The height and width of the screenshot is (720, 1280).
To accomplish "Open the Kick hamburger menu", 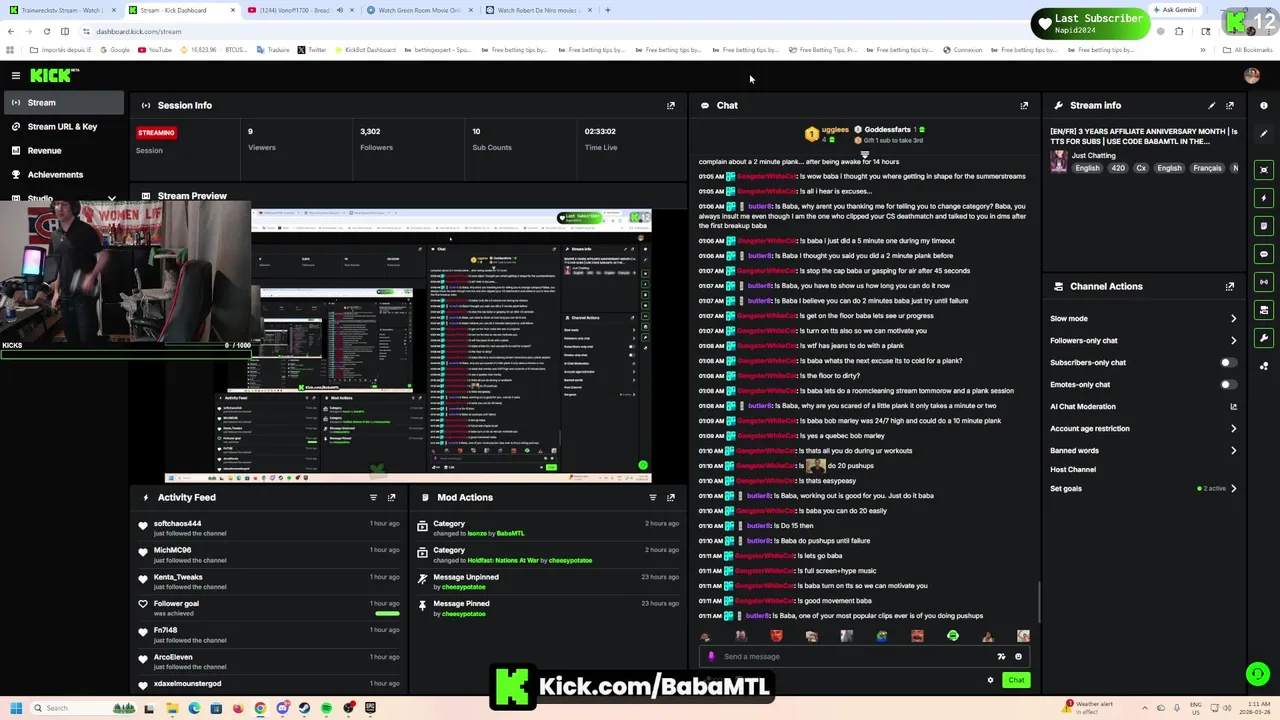I will click(15, 75).
